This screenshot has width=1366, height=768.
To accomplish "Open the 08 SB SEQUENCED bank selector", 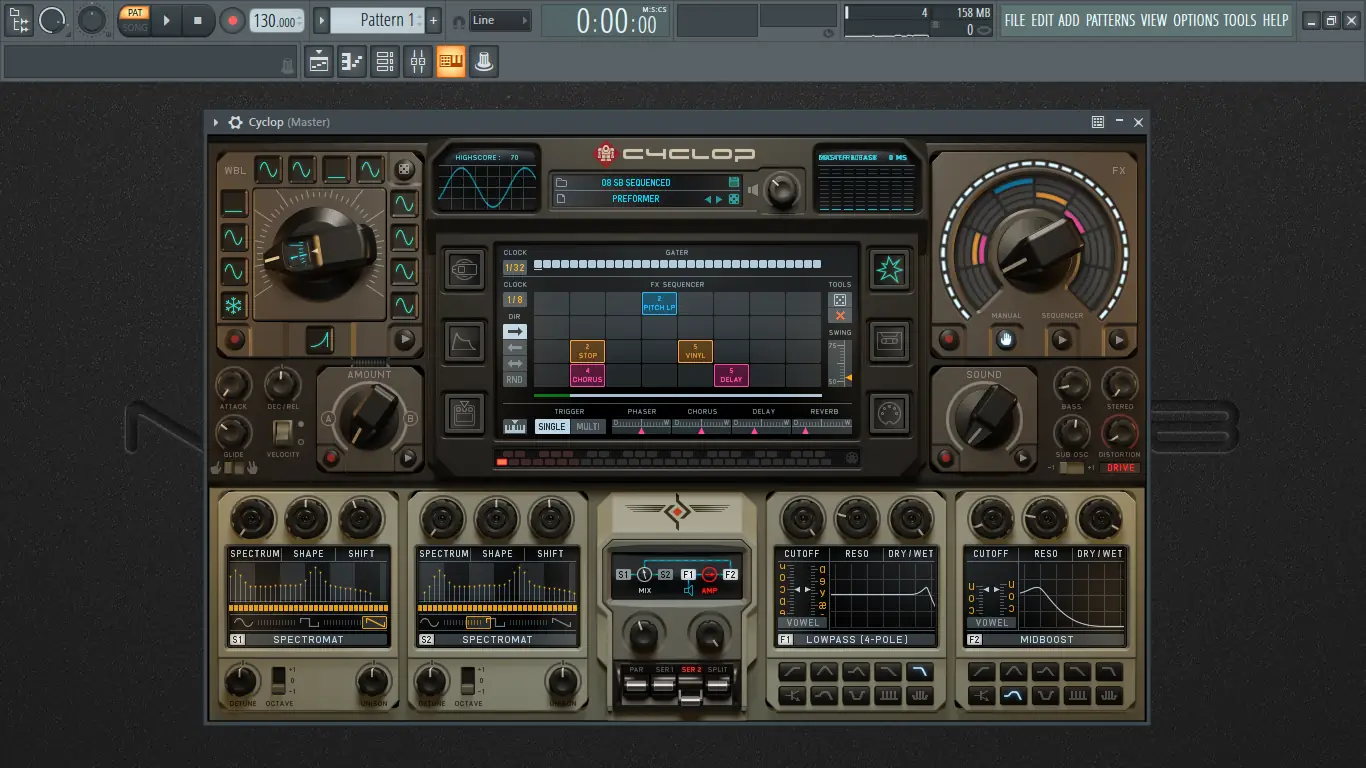I will click(636, 183).
